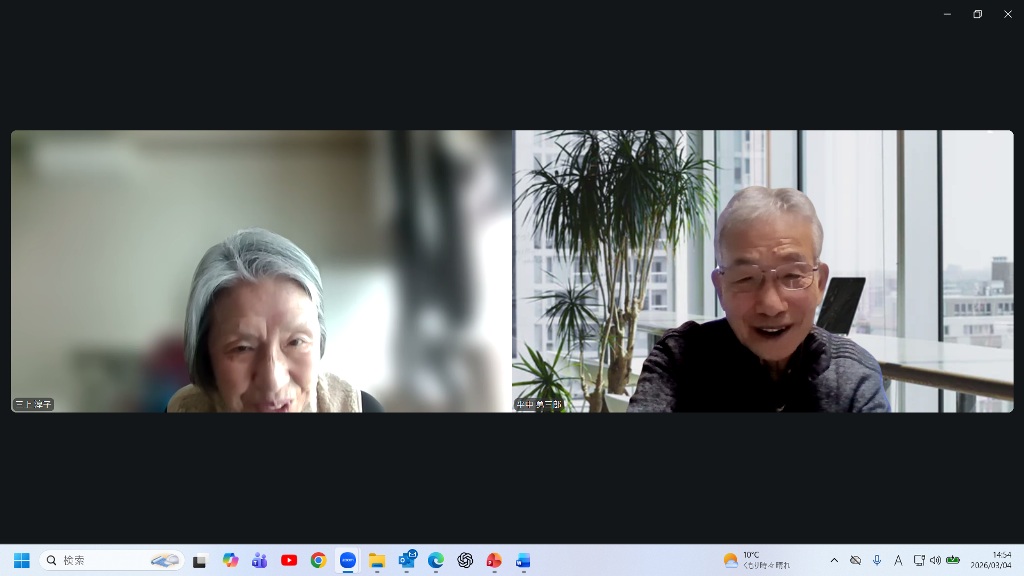Open File Explorer from the taskbar
Viewport: 1024px width, 576px height.
pyautogui.click(x=377, y=560)
